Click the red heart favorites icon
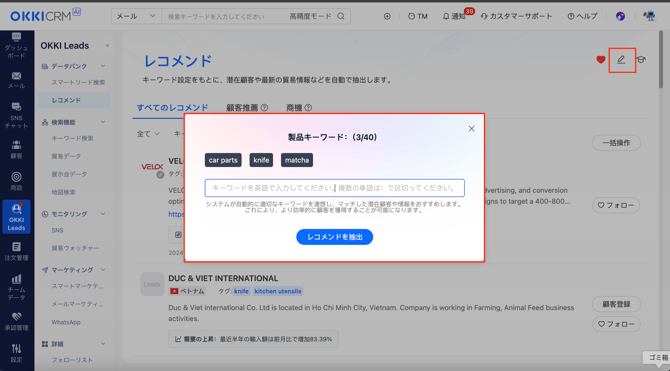This screenshot has height=371, width=670. [x=601, y=60]
